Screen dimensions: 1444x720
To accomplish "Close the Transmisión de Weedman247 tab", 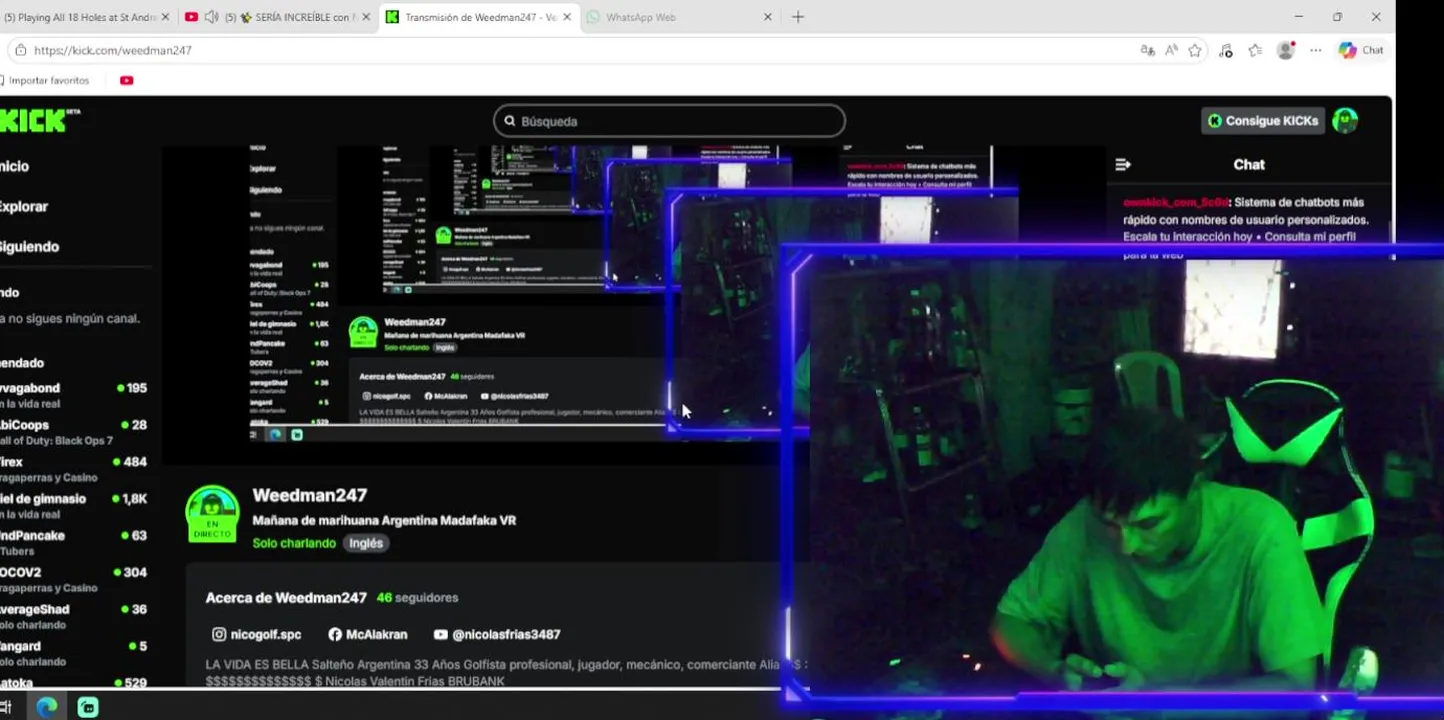I will coord(567,17).
